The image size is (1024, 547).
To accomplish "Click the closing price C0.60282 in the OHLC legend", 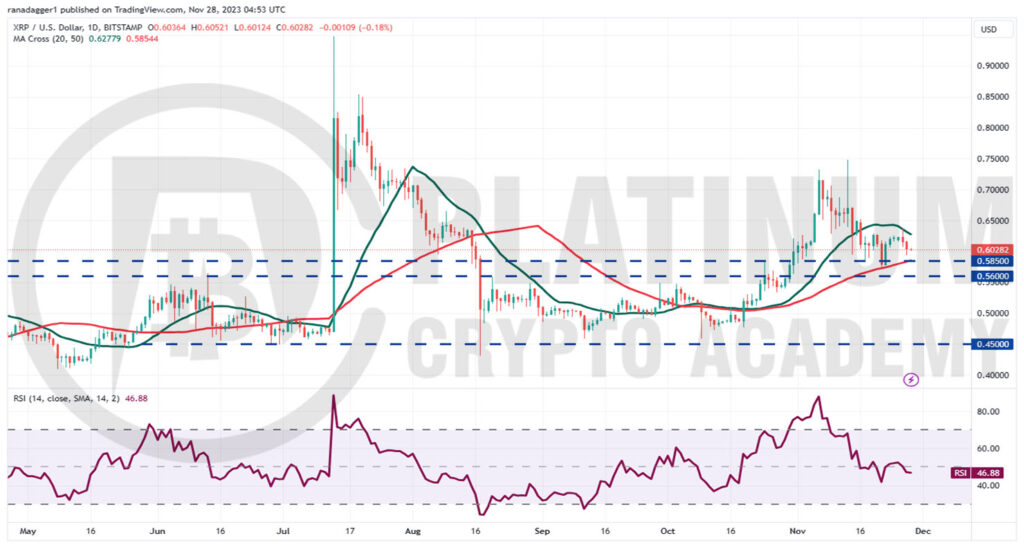I will [297, 27].
